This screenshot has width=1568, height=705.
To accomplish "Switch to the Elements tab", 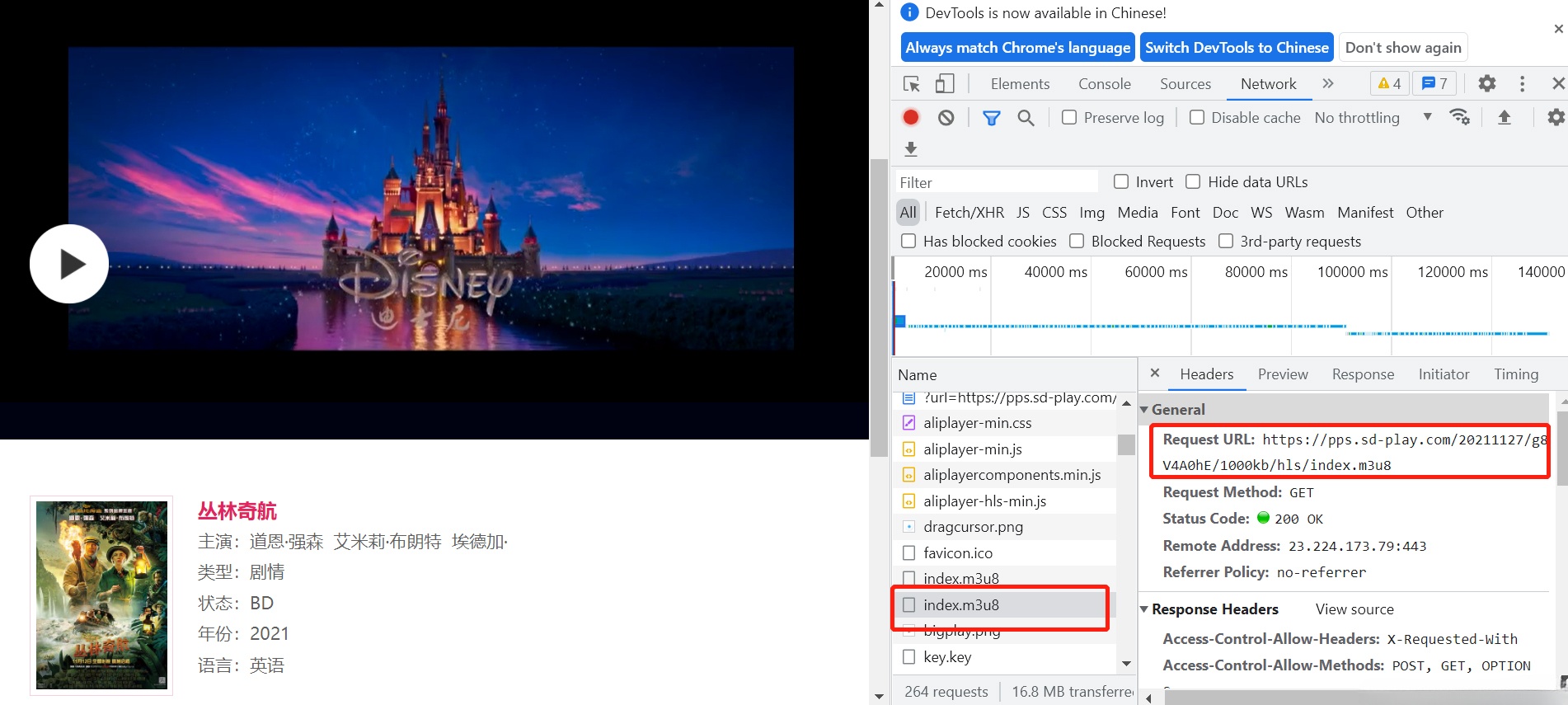I will (1020, 84).
